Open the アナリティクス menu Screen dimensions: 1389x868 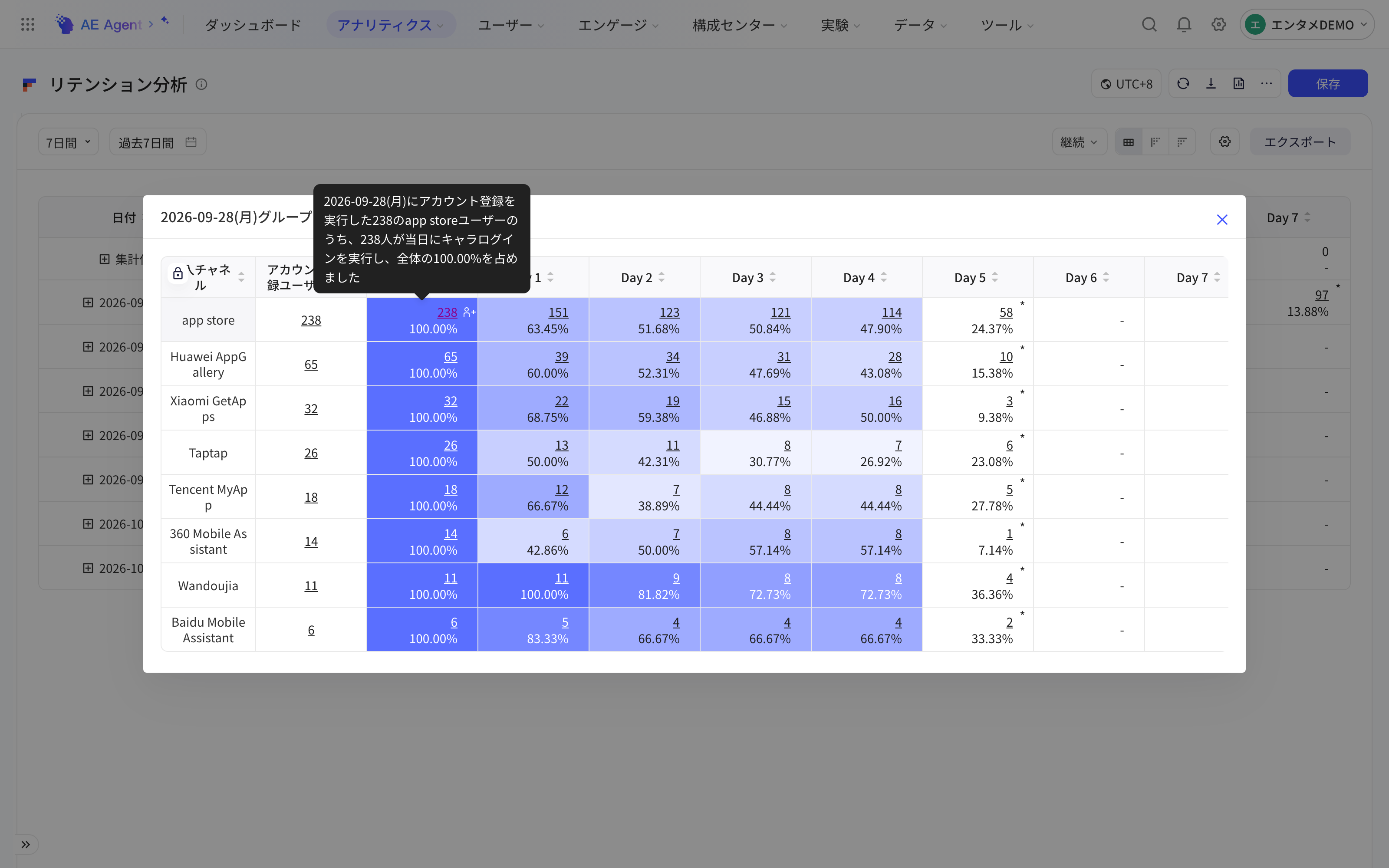click(x=391, y=25)
